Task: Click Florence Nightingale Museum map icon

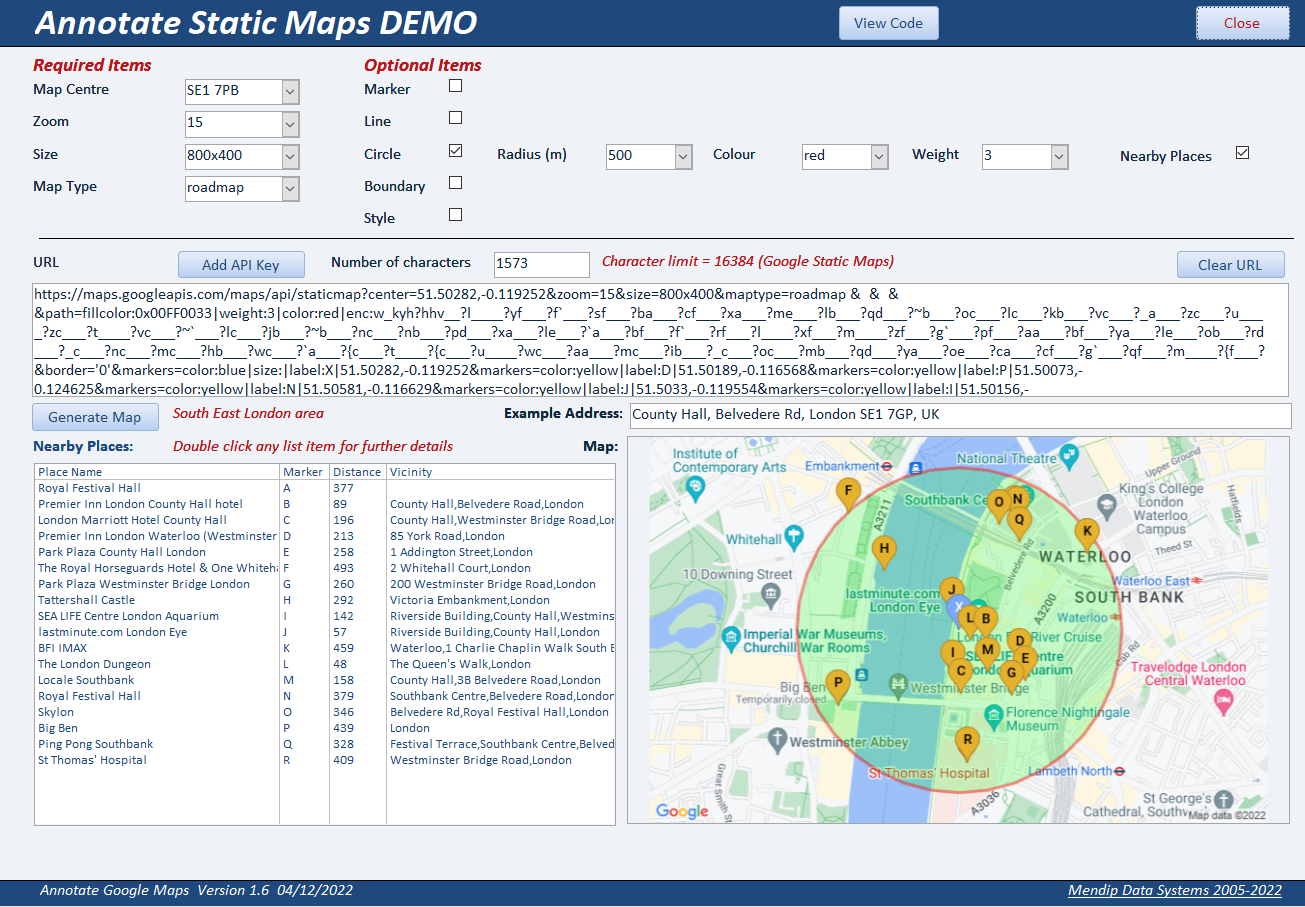Action: (x=993, y=714)
